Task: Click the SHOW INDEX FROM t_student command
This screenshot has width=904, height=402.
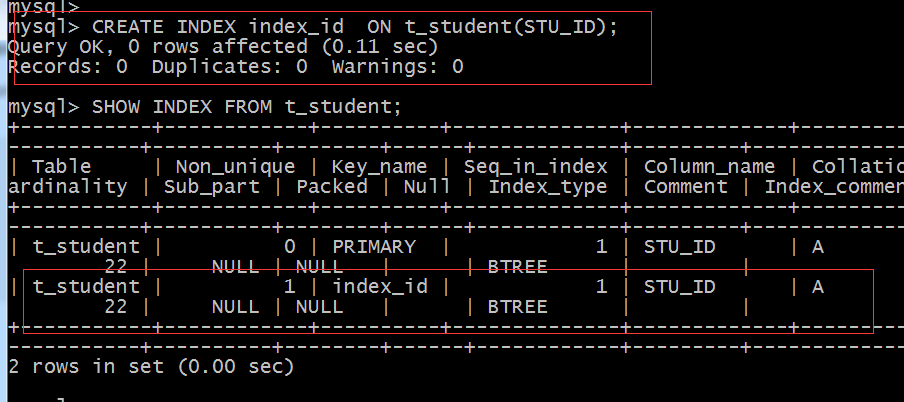Action: pyautogui.click(x=247, y=106)
